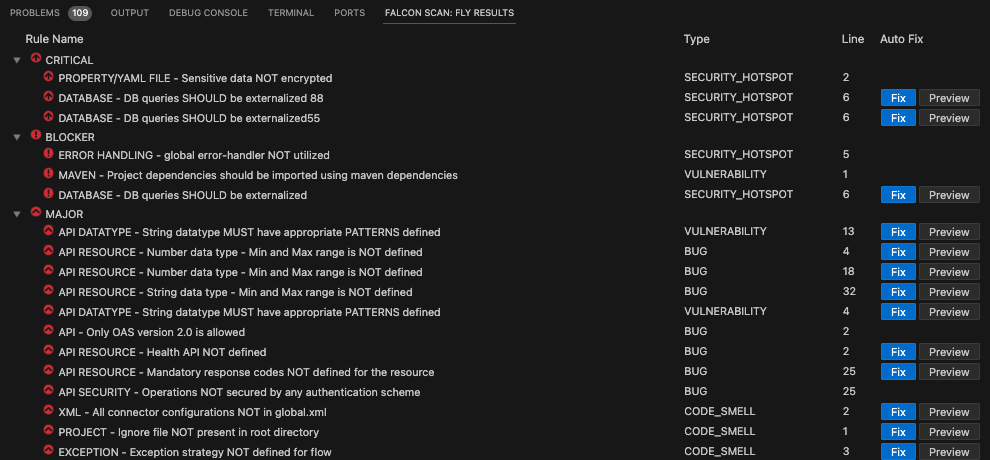Click icon beside XML connector configurations rule

point(49,411)
